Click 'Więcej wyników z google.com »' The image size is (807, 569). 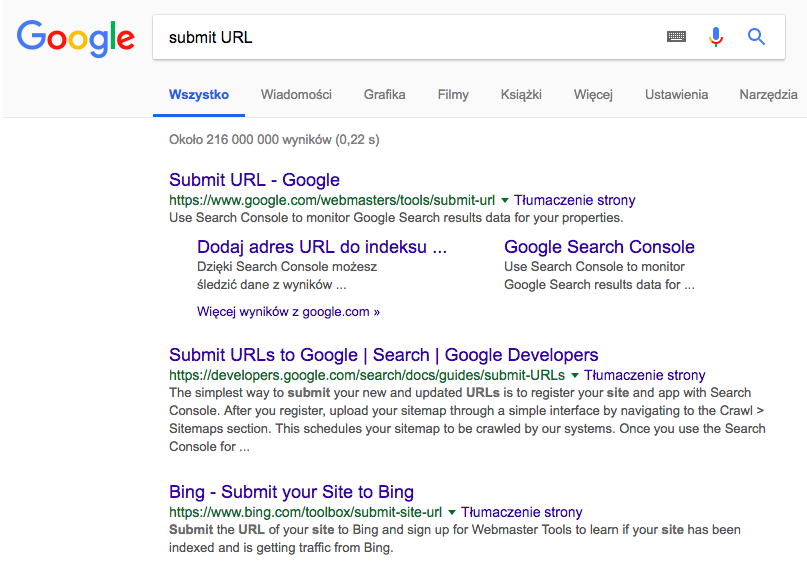pos(288,312)
